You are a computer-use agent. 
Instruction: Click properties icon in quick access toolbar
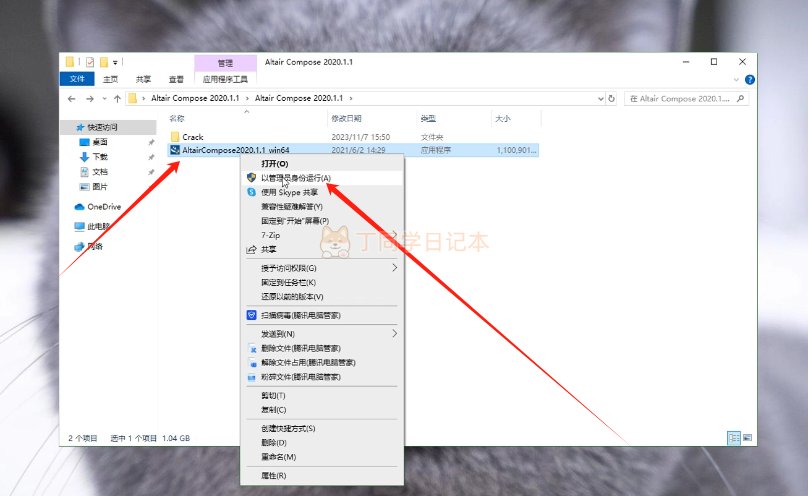click(90, 62)
